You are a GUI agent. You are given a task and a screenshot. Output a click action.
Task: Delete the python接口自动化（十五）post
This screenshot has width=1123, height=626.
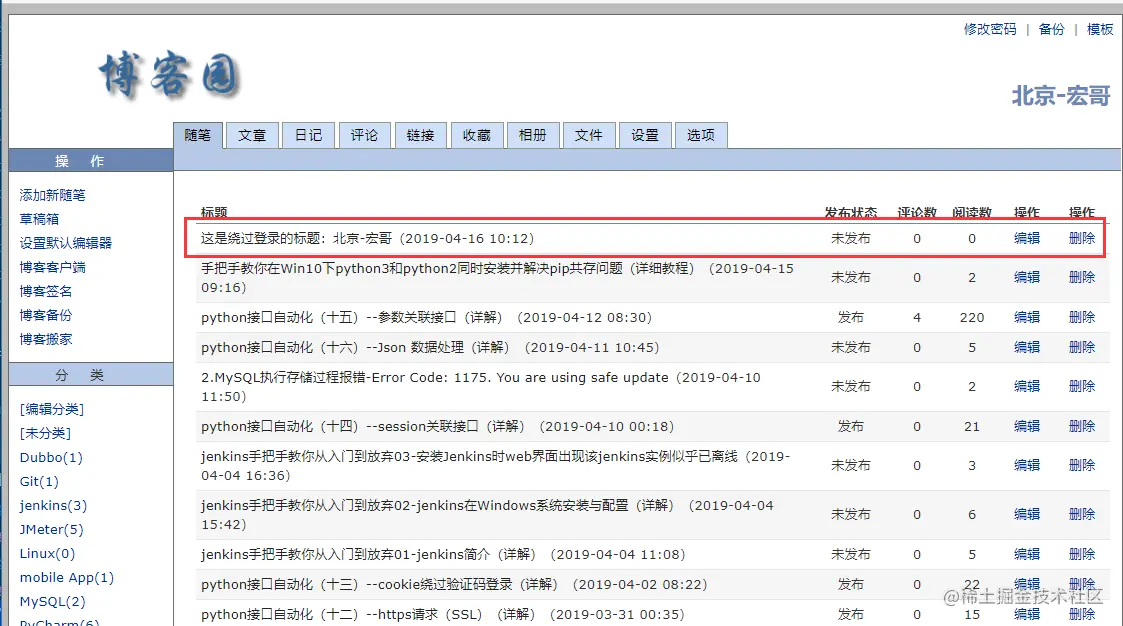(x=1081, y=317)
